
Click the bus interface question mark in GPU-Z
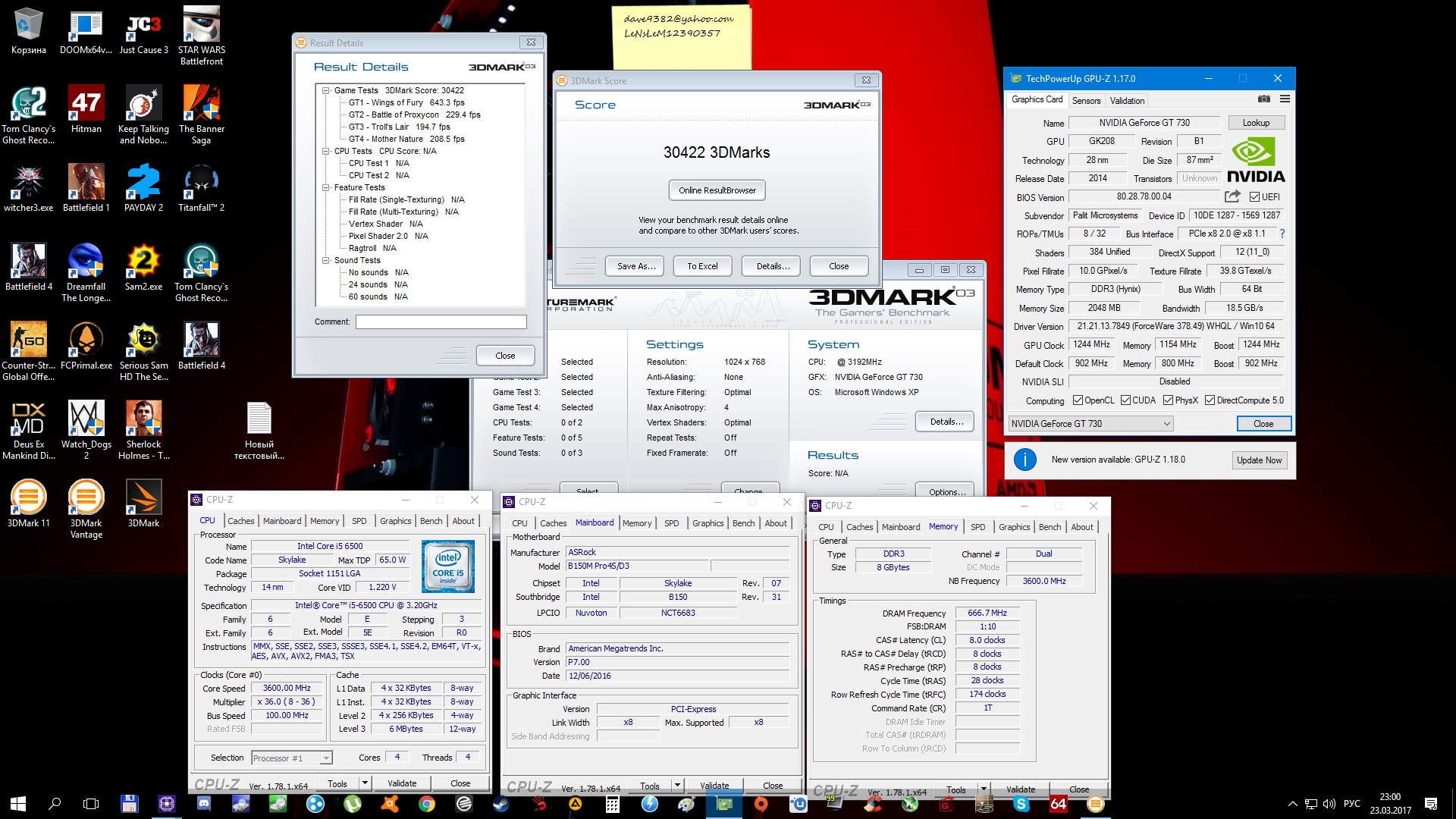(x=1282, y=234)
